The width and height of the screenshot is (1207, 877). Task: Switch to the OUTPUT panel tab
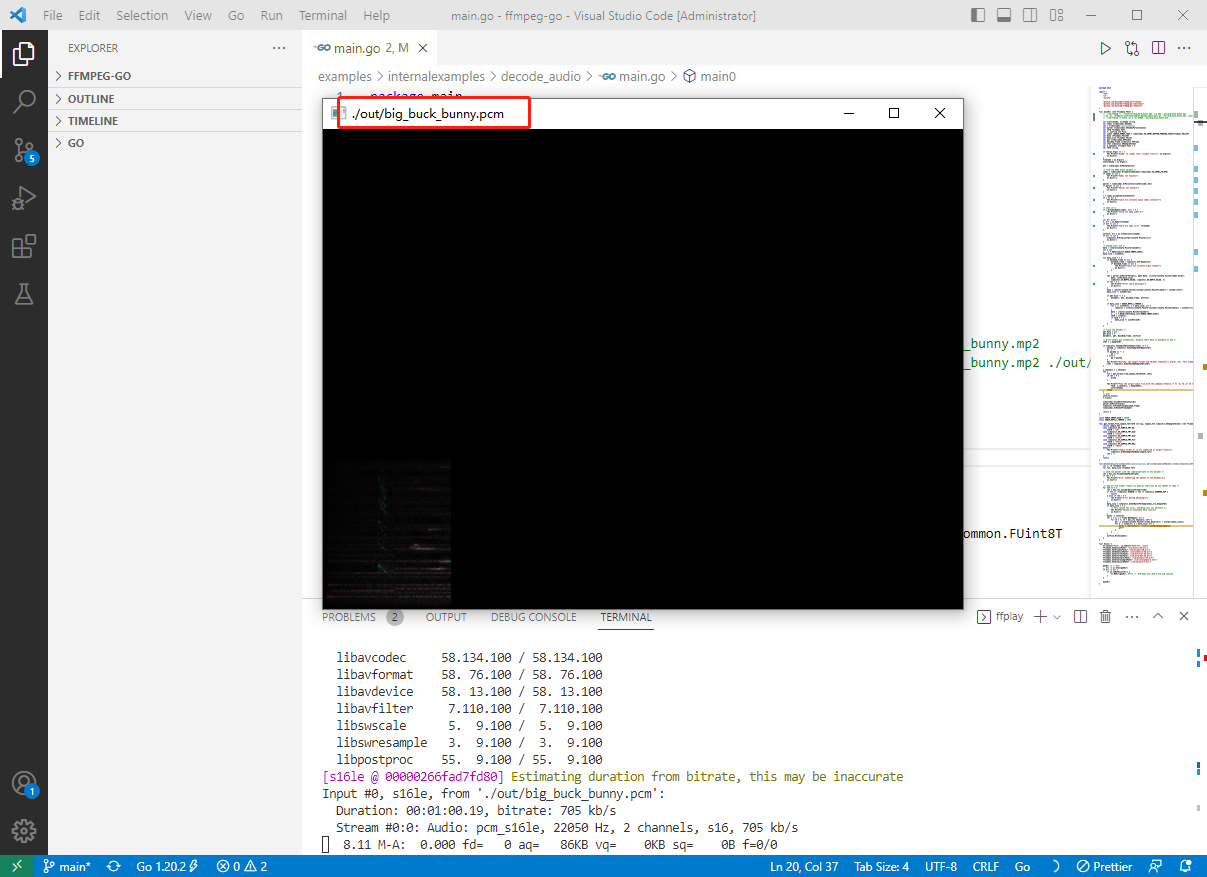coord(446,617)
